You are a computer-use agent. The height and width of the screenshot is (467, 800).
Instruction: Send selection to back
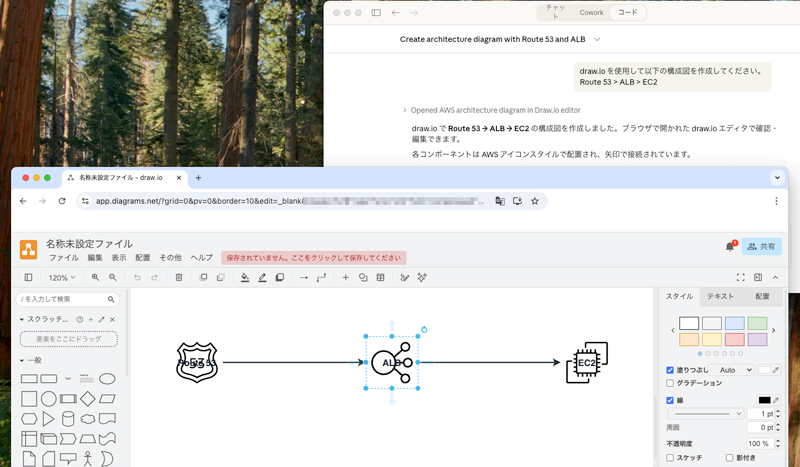coord(220,277)
